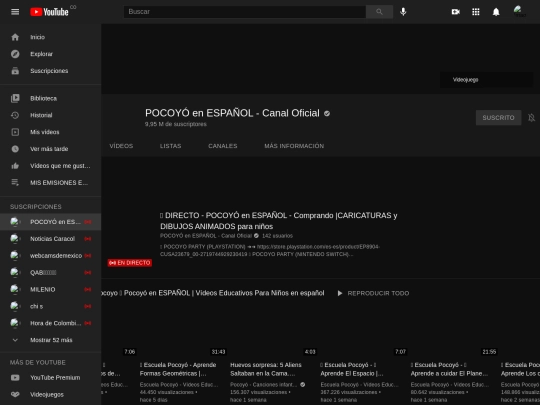The width and height of the screenshot is (540, 405).
Task: Open MILENIO subscription
Action: (50, 289)
